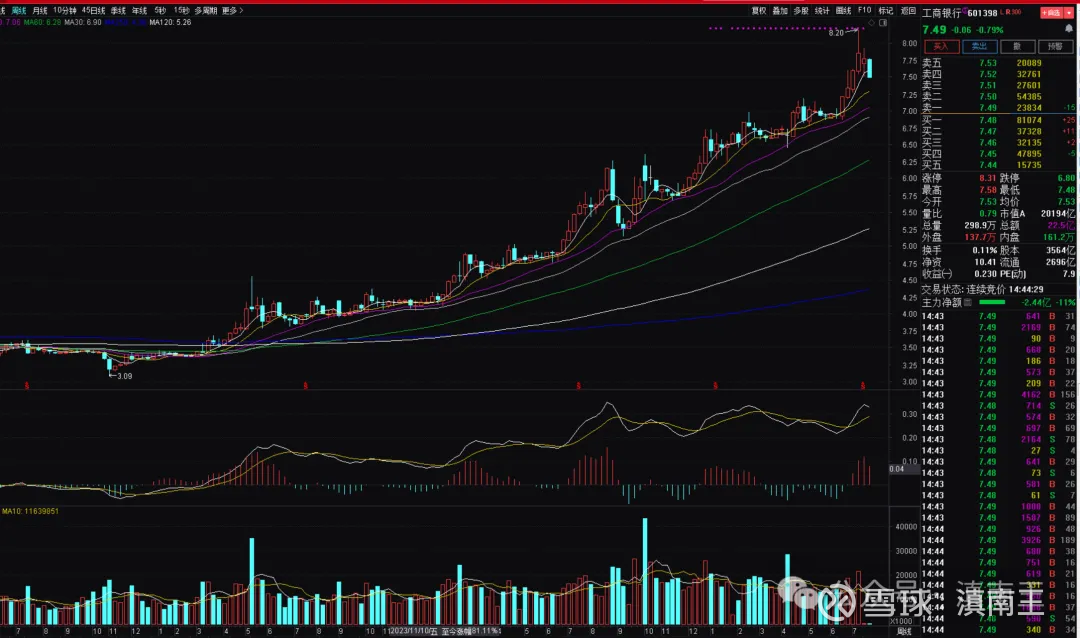
Task: Click the 8.20 high price marker
Action: [x=835, y=33]
